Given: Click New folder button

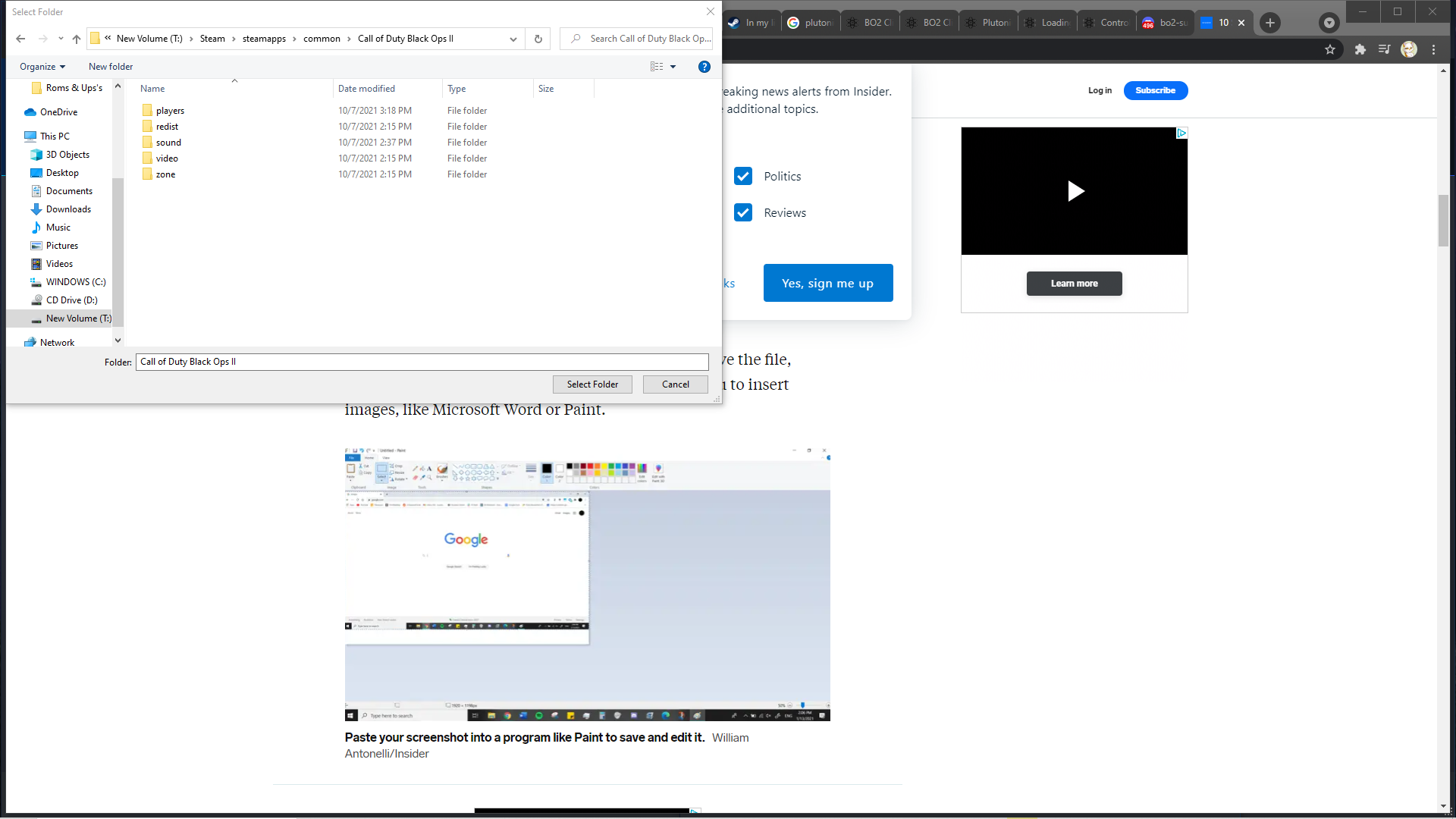Looking at the screenshot, I should 111,67.
